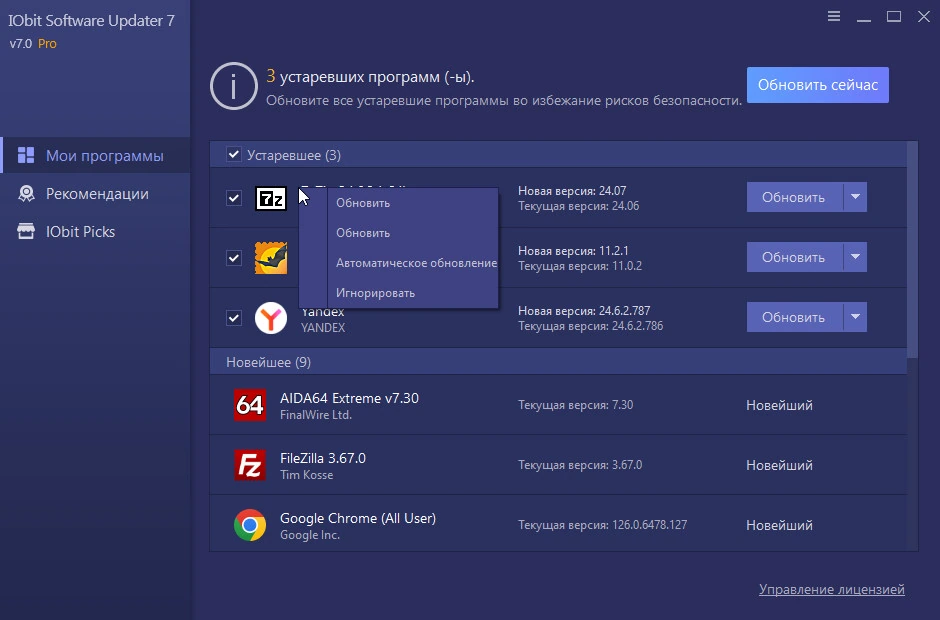Click Текущая версия: 126.0.6478.127 text
Viewport: 940px width, 620px height.
602,525
